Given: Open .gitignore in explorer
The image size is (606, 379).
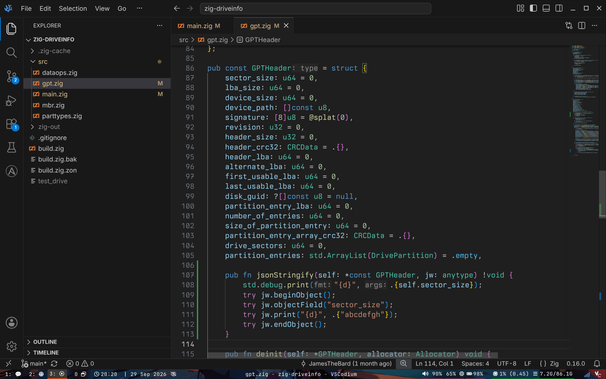Looking at the screenshot, I should 97,138.
